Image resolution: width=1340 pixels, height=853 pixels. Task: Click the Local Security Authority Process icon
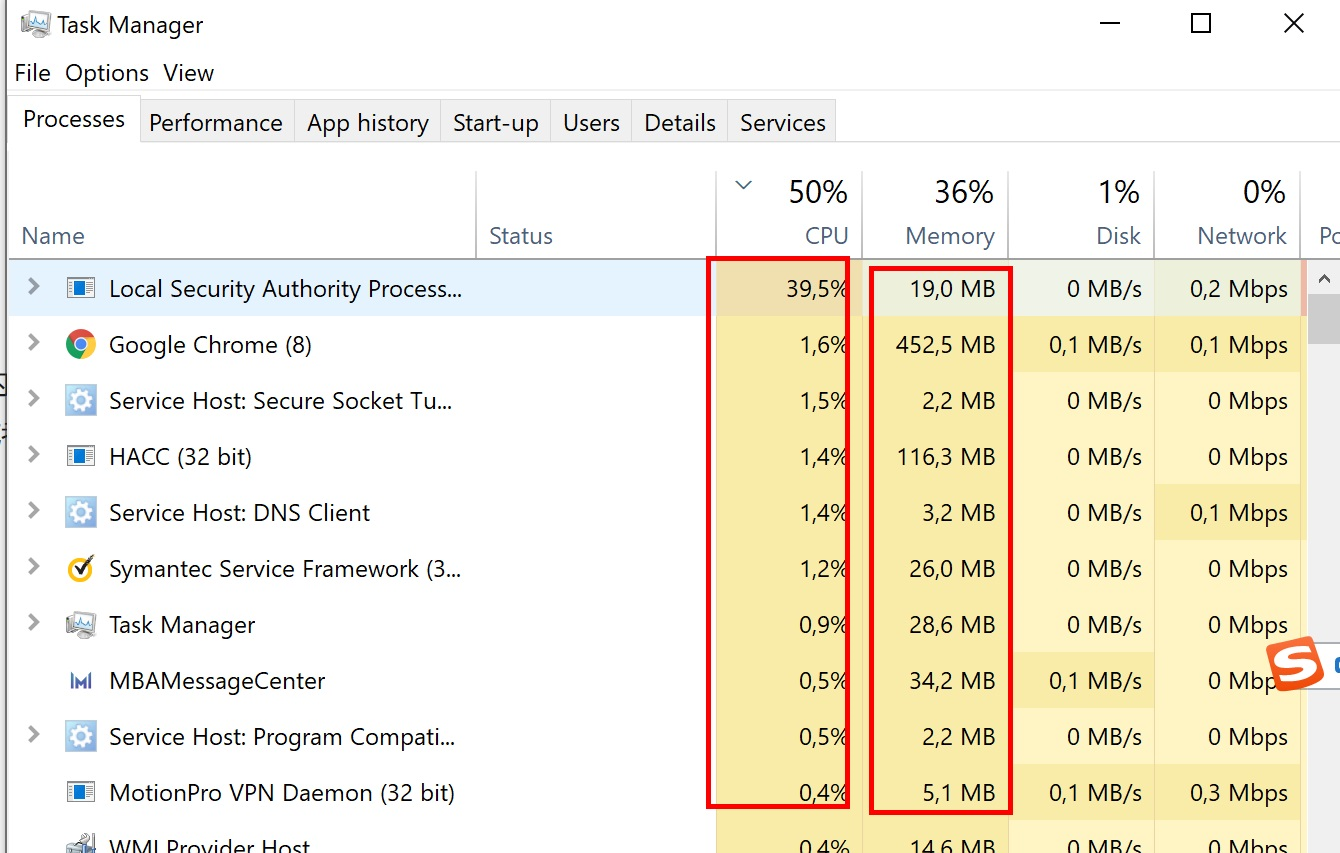click(x=80, y=289)
